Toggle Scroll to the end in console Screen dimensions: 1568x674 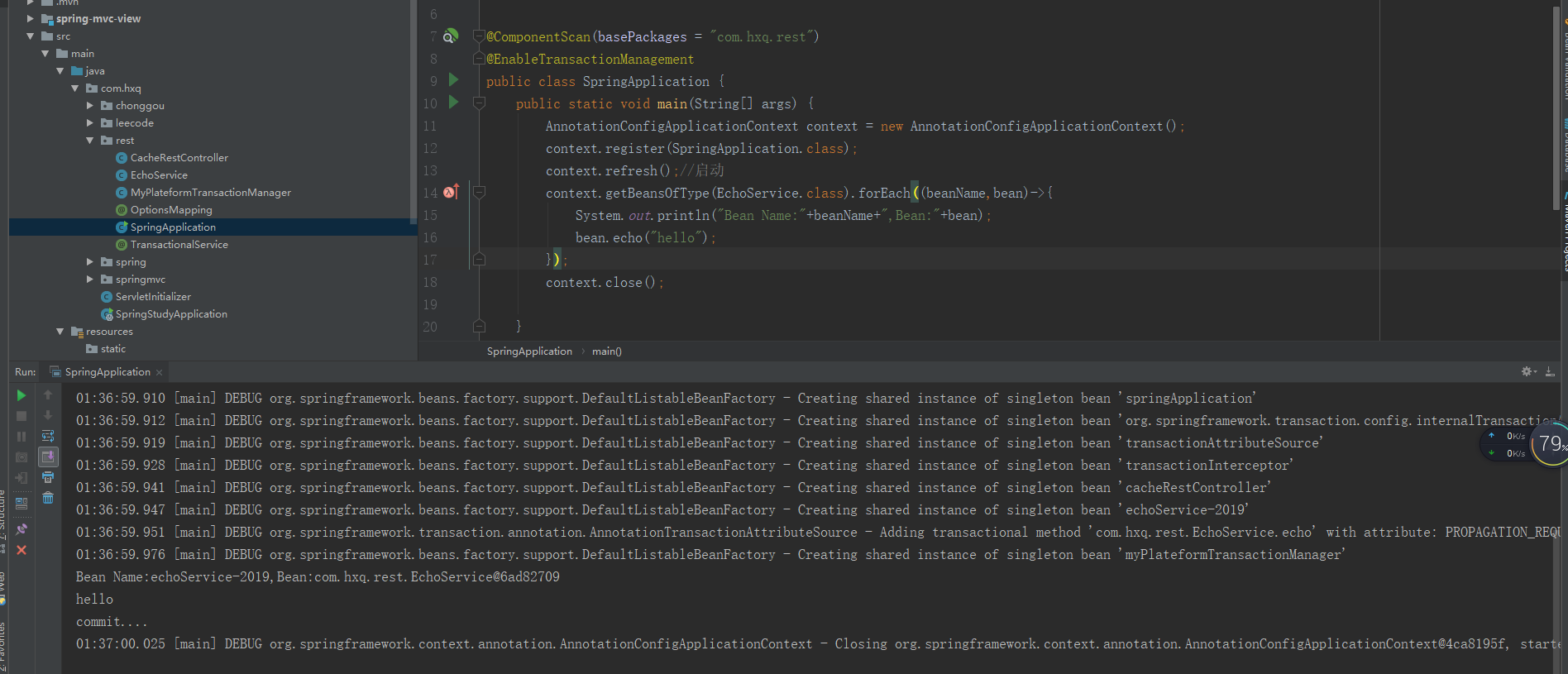pos(48,457)
